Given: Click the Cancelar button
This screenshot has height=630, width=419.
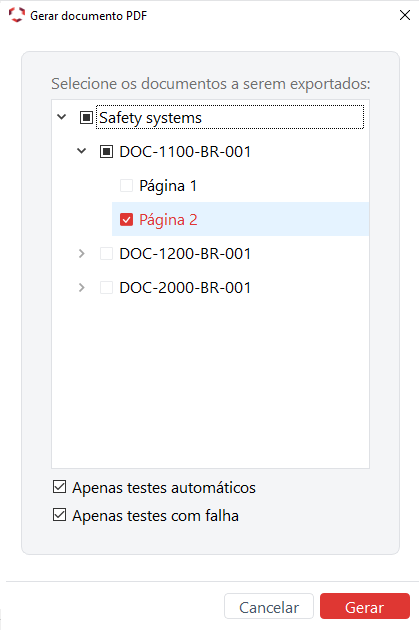Looking at the screenshot, I should [x=269, y=606].
